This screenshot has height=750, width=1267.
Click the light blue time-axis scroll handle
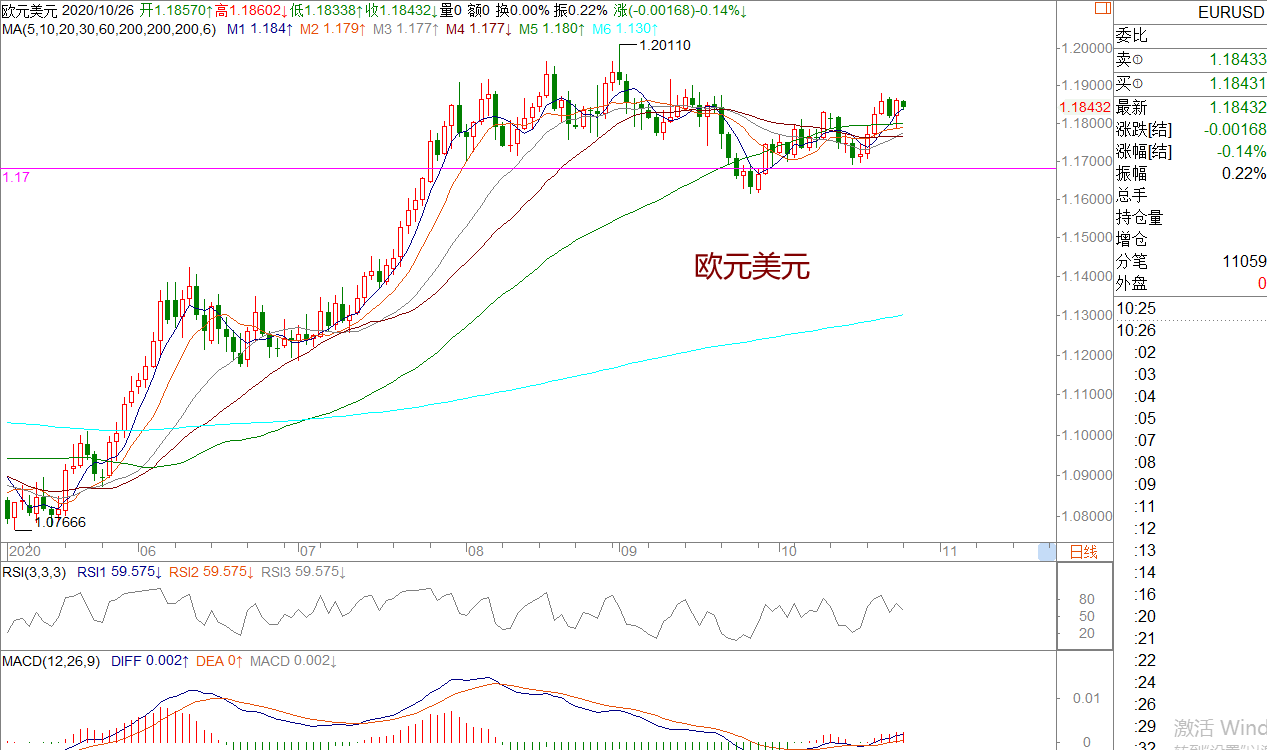[x=1046, y=550]
